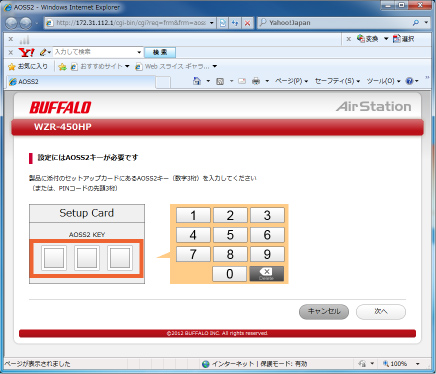The height and width of the screenshot is (374, 436).
Task: Click the search magnifier icon in Yahoo!Japan box
Action: 416,23
